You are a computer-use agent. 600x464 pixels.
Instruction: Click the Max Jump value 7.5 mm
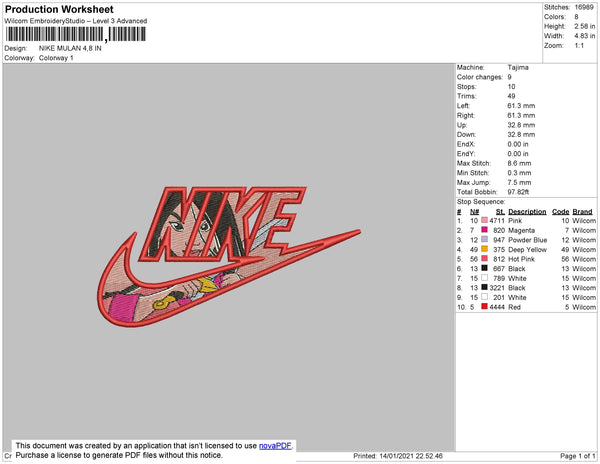tap(519, 182)
